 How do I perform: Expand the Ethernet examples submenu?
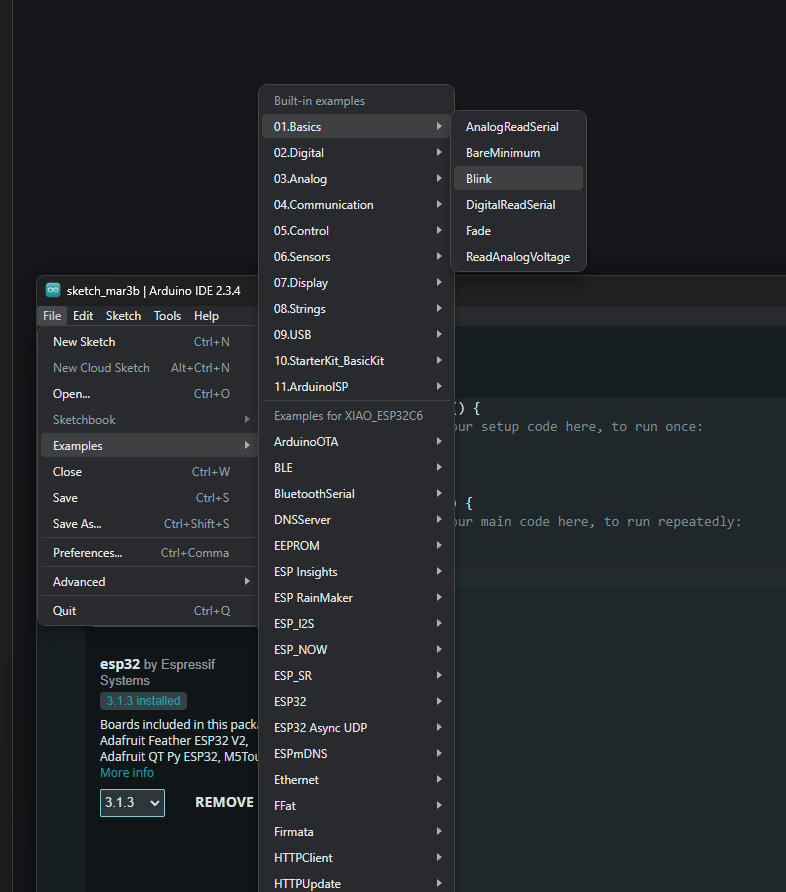356,780
